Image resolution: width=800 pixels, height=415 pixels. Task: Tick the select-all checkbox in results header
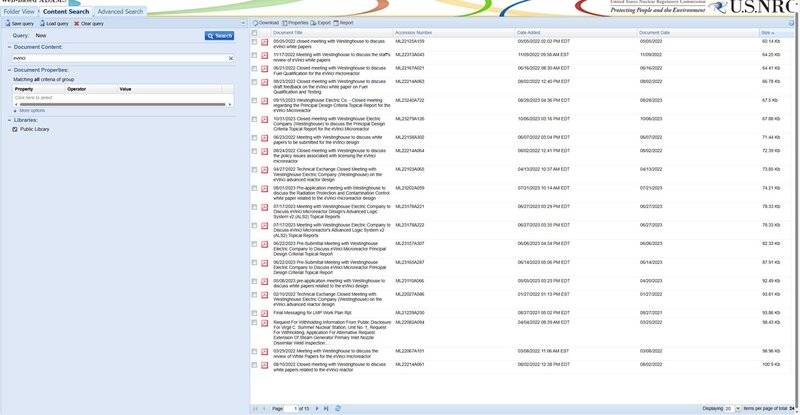254,33
